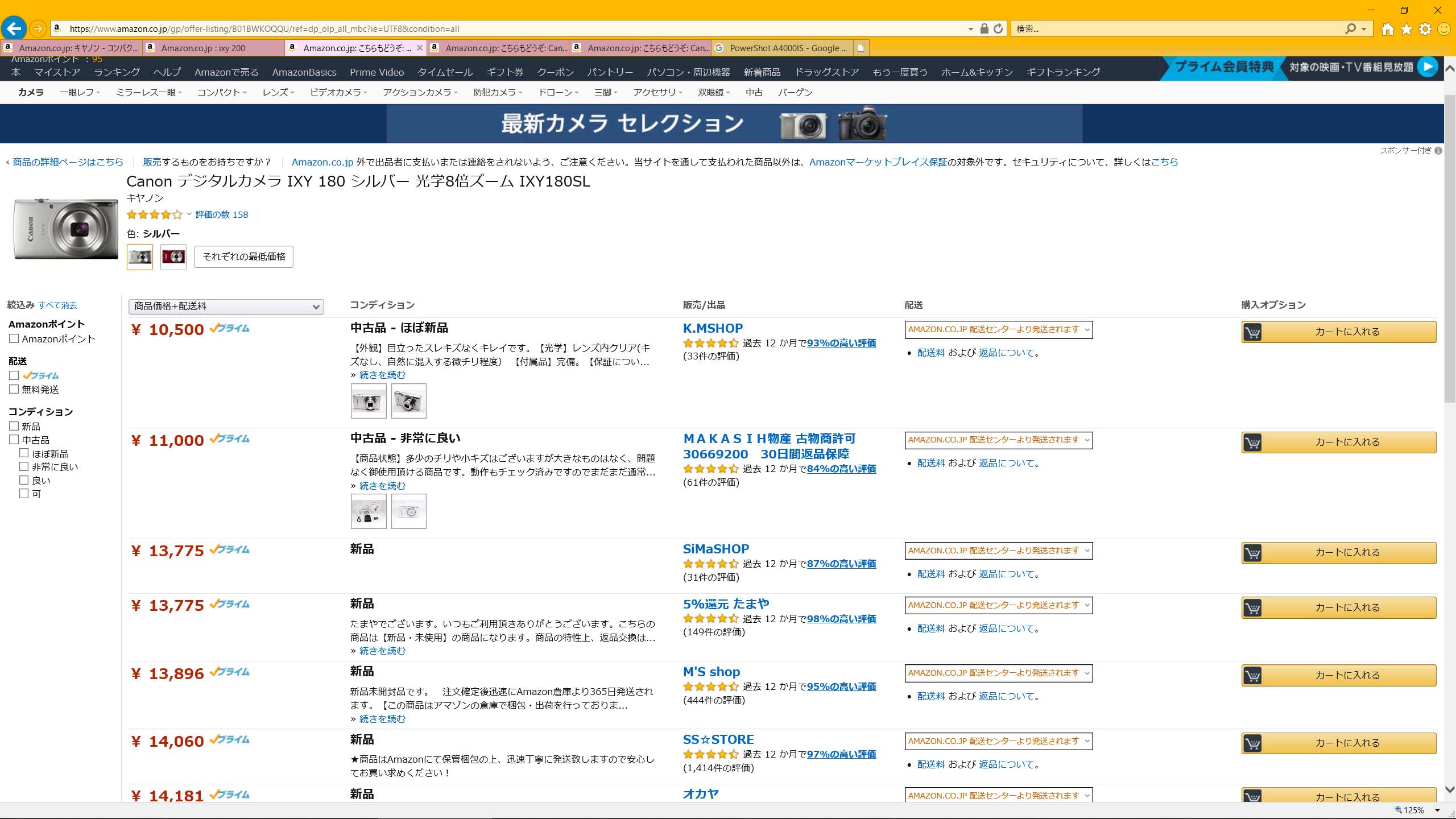Image resolution: width=1456 pixels, height=819 pixels.
Task: Select the red color swatch
Action: tap(173, 257)
